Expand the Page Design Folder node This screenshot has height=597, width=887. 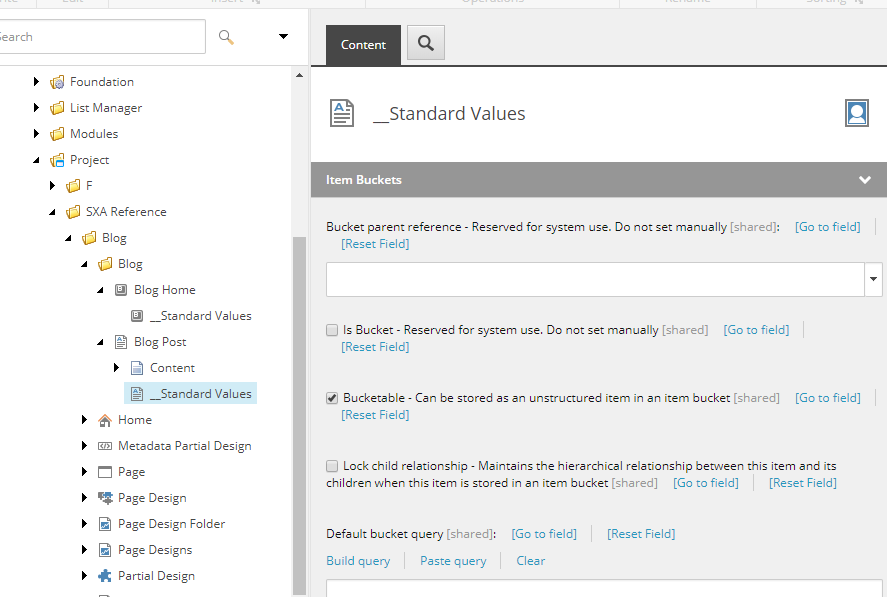click(84, 524)
